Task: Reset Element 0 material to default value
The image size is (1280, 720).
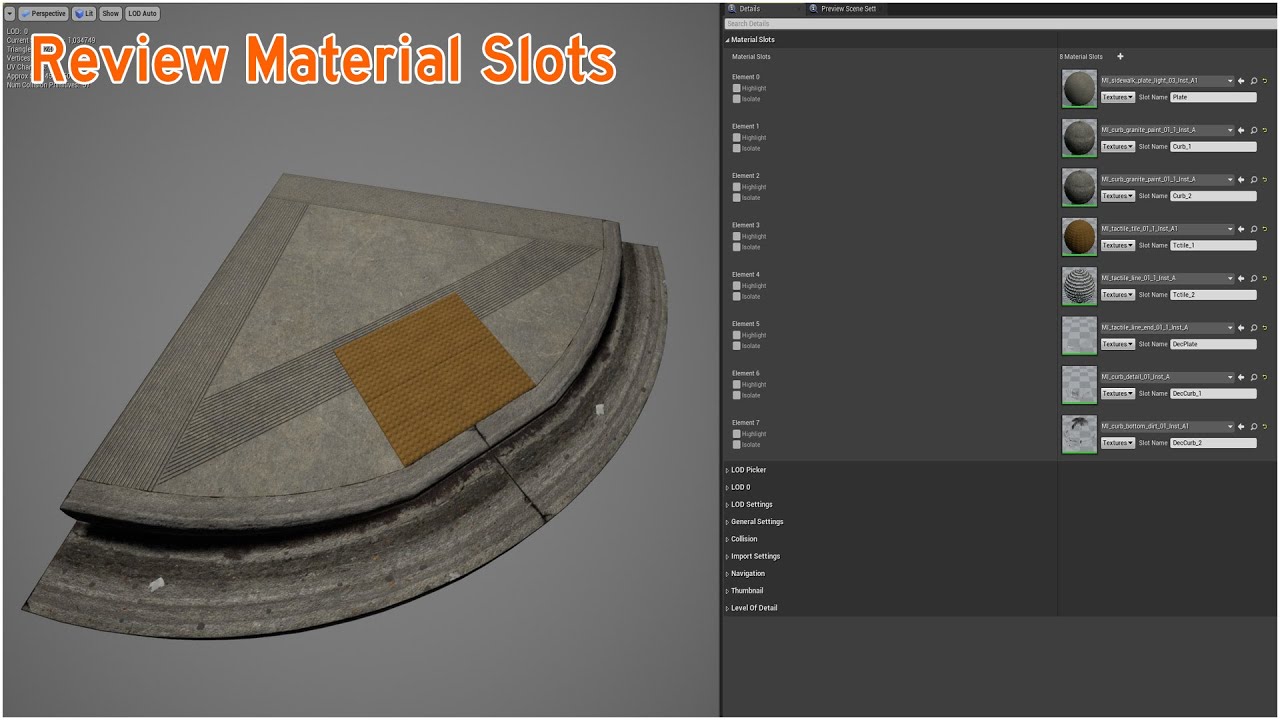Action: (1265, 81)
